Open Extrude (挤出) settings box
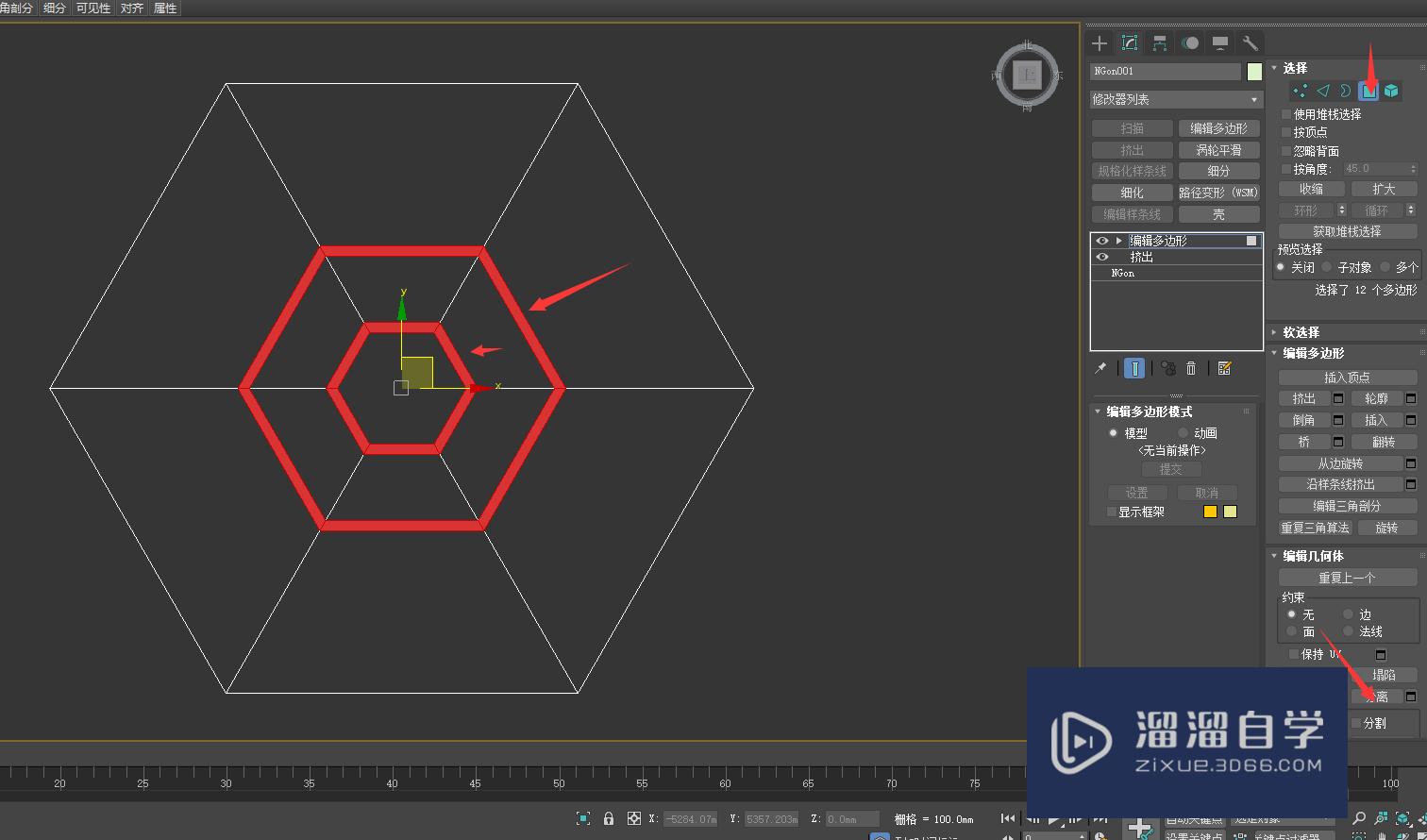The width and height of the screenshot is (1427, 840). pos(1338,398)
